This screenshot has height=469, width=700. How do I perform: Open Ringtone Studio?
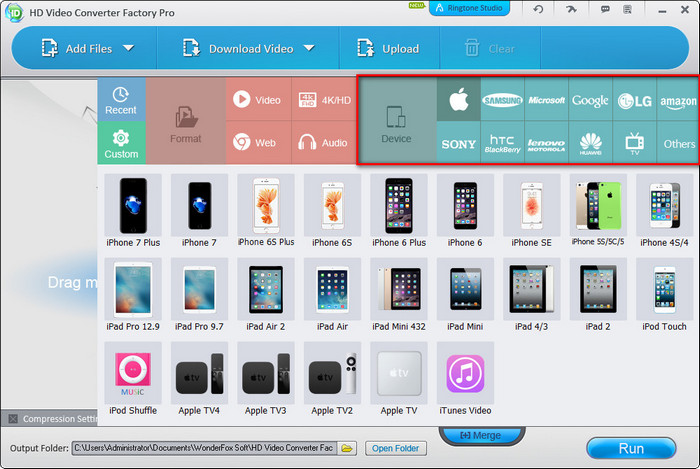pyautogui.click(x=469, y=8)
